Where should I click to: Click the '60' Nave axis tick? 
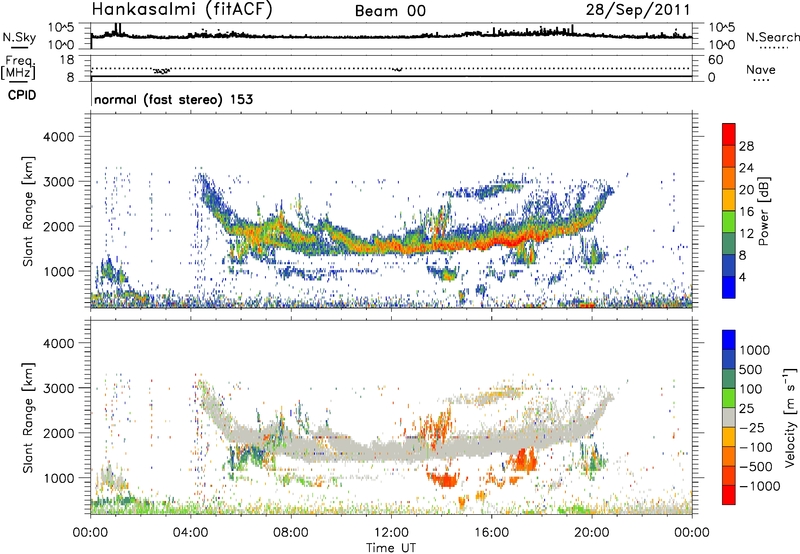pyautogui.click(x=715, y=60)
